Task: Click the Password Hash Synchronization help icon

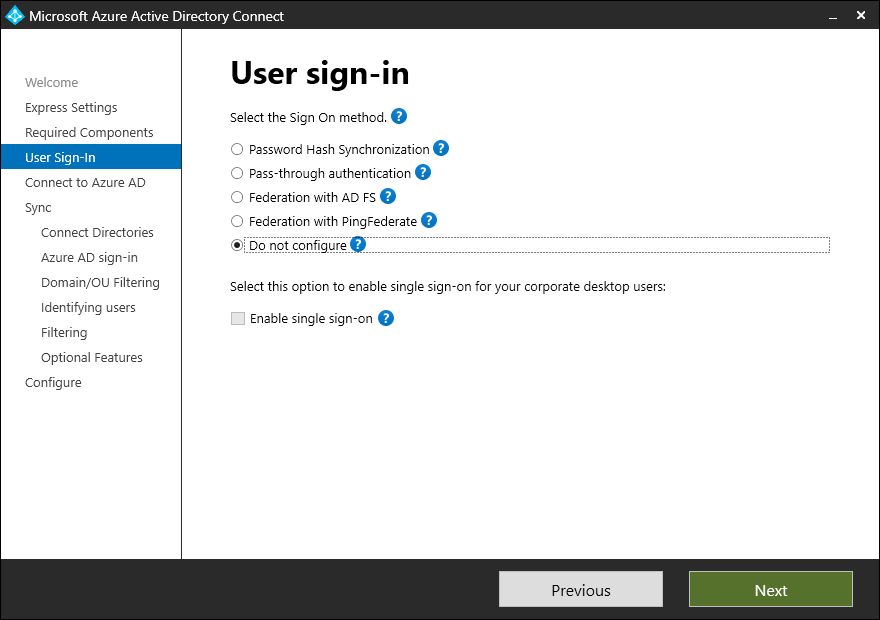Action: point(441,148)
